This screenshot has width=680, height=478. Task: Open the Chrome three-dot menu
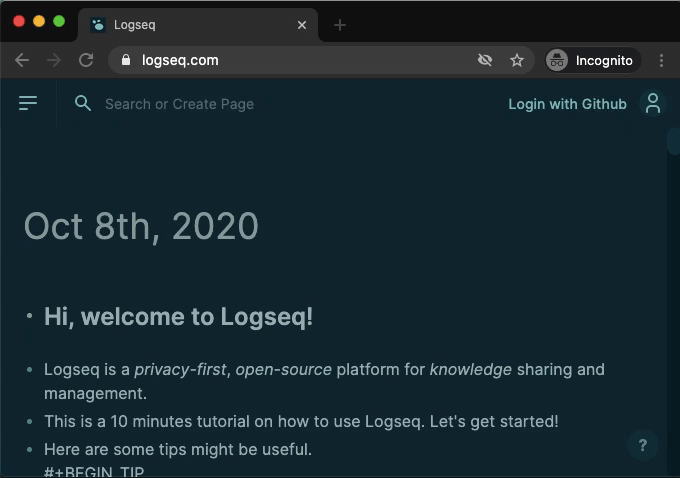pos(661,60)
